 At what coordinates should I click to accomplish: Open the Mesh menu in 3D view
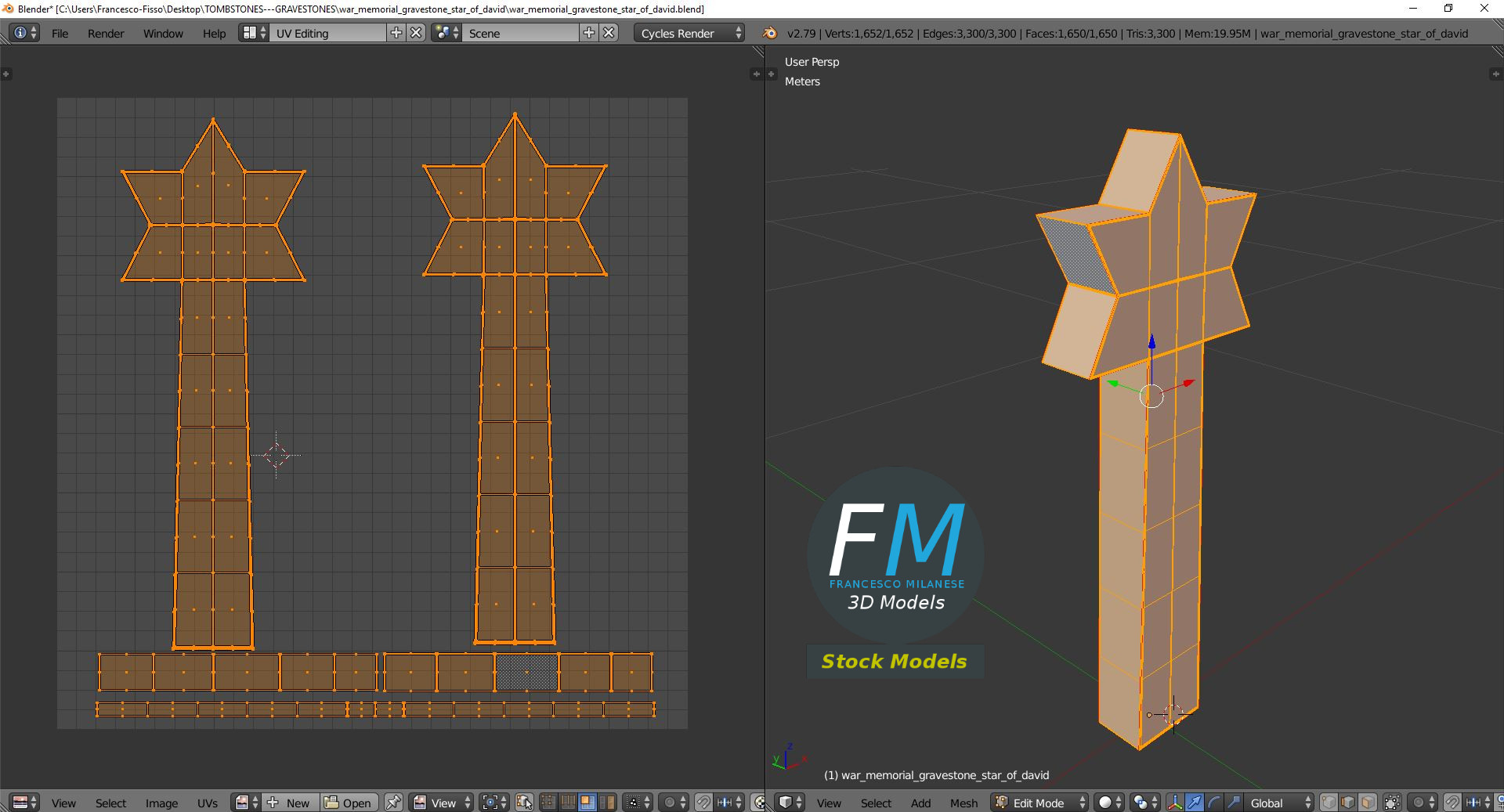click(x=963, y=803)
